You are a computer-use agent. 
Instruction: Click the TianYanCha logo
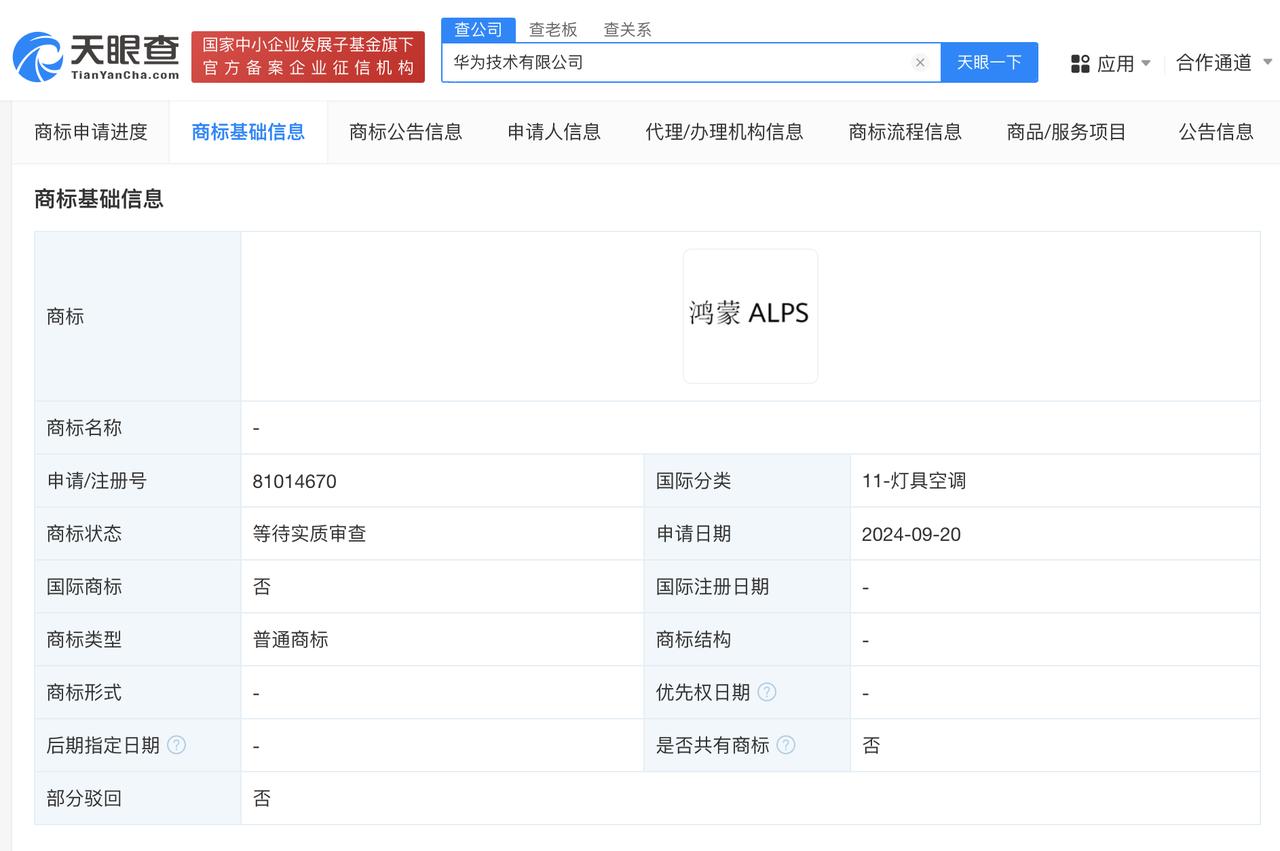coord(96,56)
